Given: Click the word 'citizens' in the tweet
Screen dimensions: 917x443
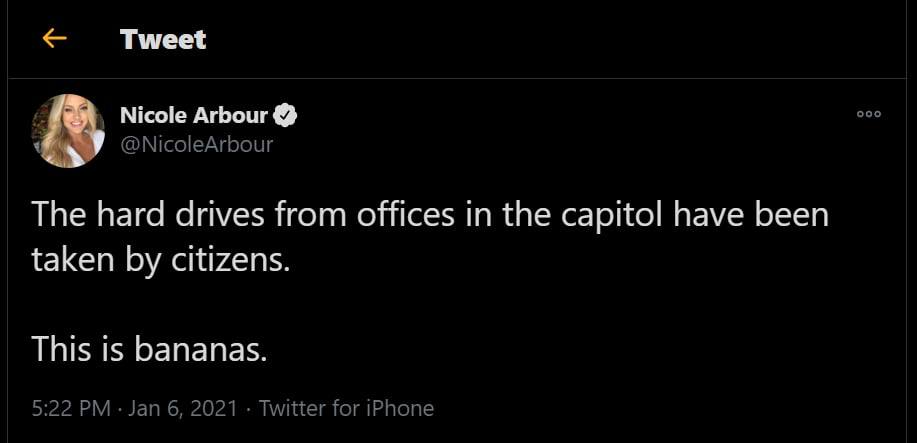Looking at the screenshot, I should (x=241, y=260).
